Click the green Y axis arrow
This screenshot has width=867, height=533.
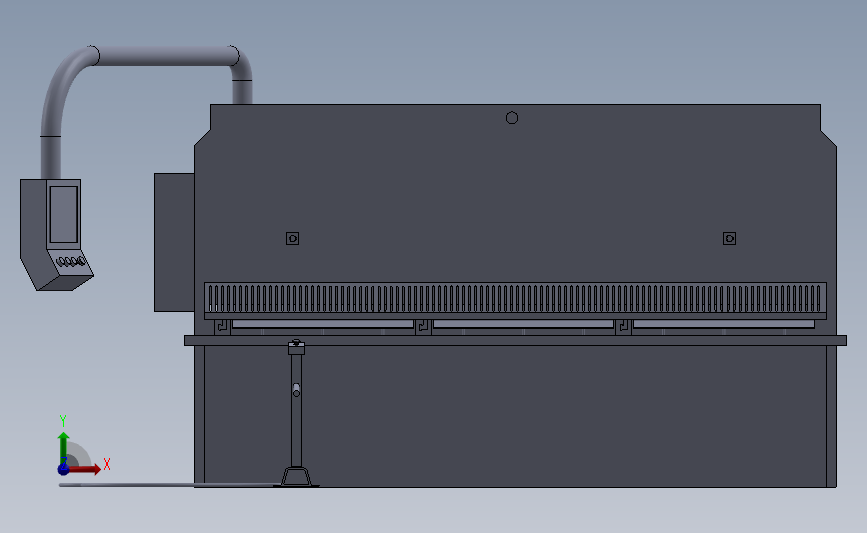[64, 449]
